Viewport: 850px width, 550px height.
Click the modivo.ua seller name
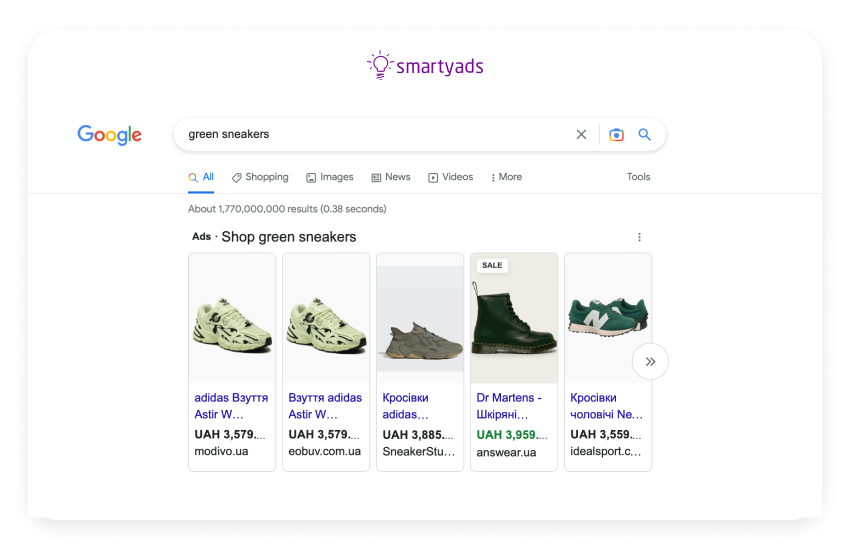221,451
